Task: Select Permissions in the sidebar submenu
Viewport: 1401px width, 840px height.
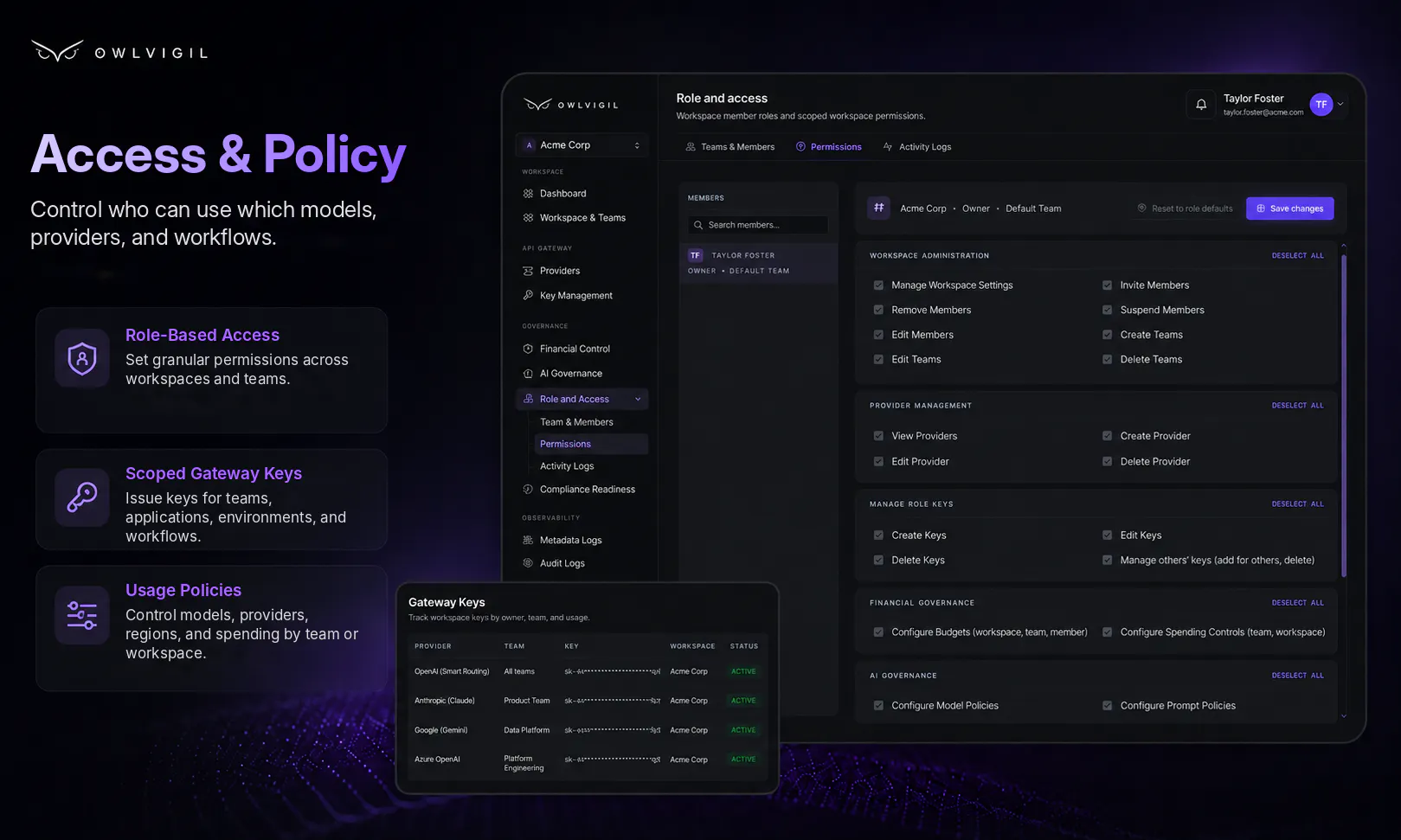Action: point(591,444)
